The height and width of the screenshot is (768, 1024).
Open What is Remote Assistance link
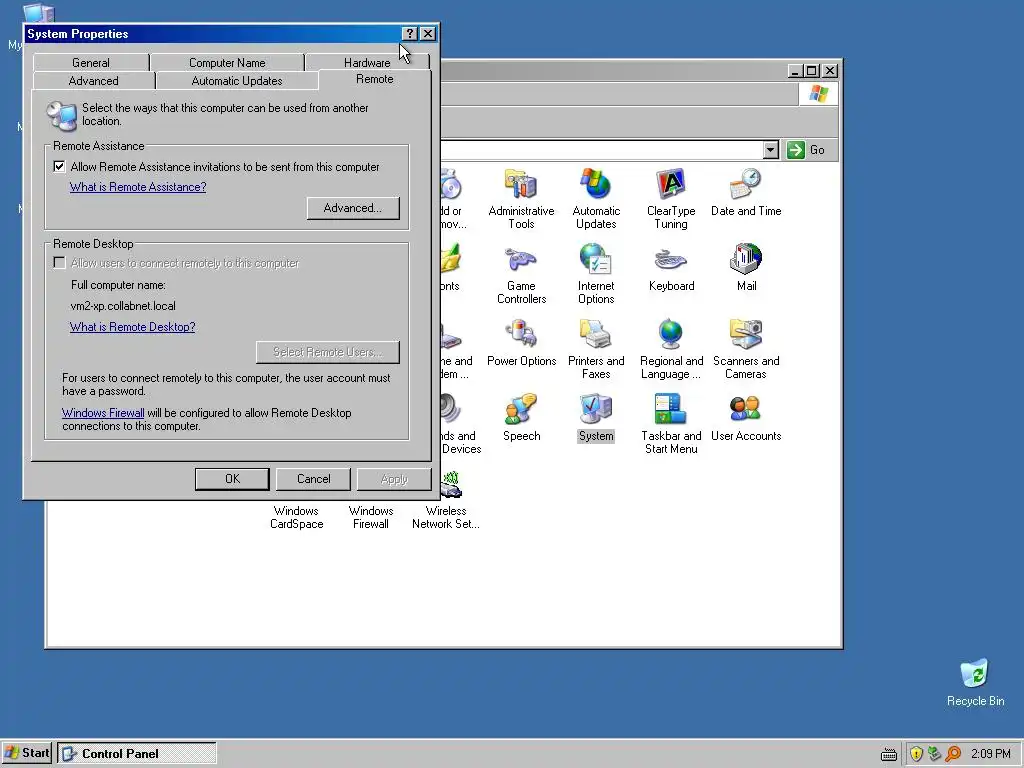138,187
